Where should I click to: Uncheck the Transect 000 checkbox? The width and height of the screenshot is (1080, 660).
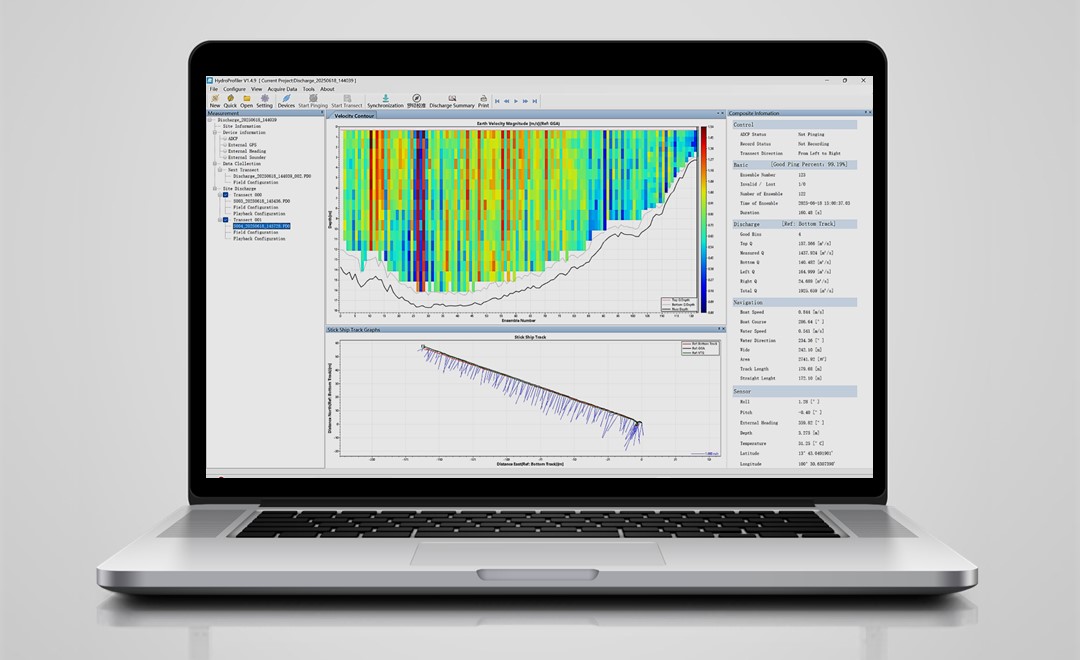(225, 195)
